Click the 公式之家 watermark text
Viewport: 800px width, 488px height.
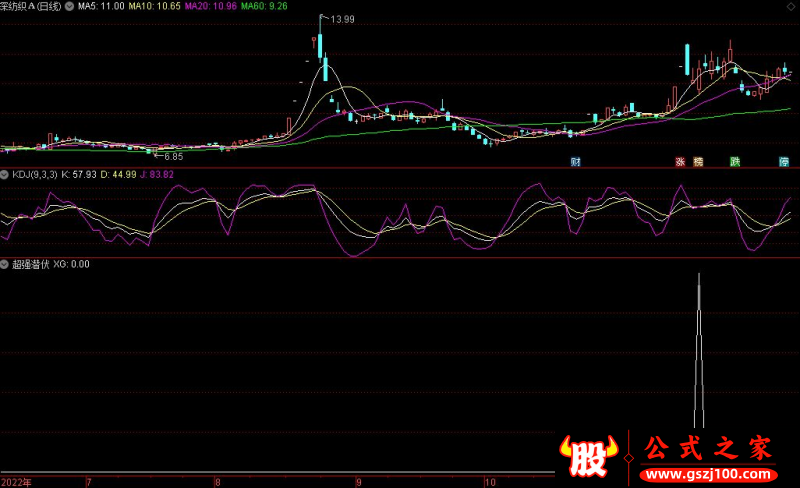click(x=704, y=446)
